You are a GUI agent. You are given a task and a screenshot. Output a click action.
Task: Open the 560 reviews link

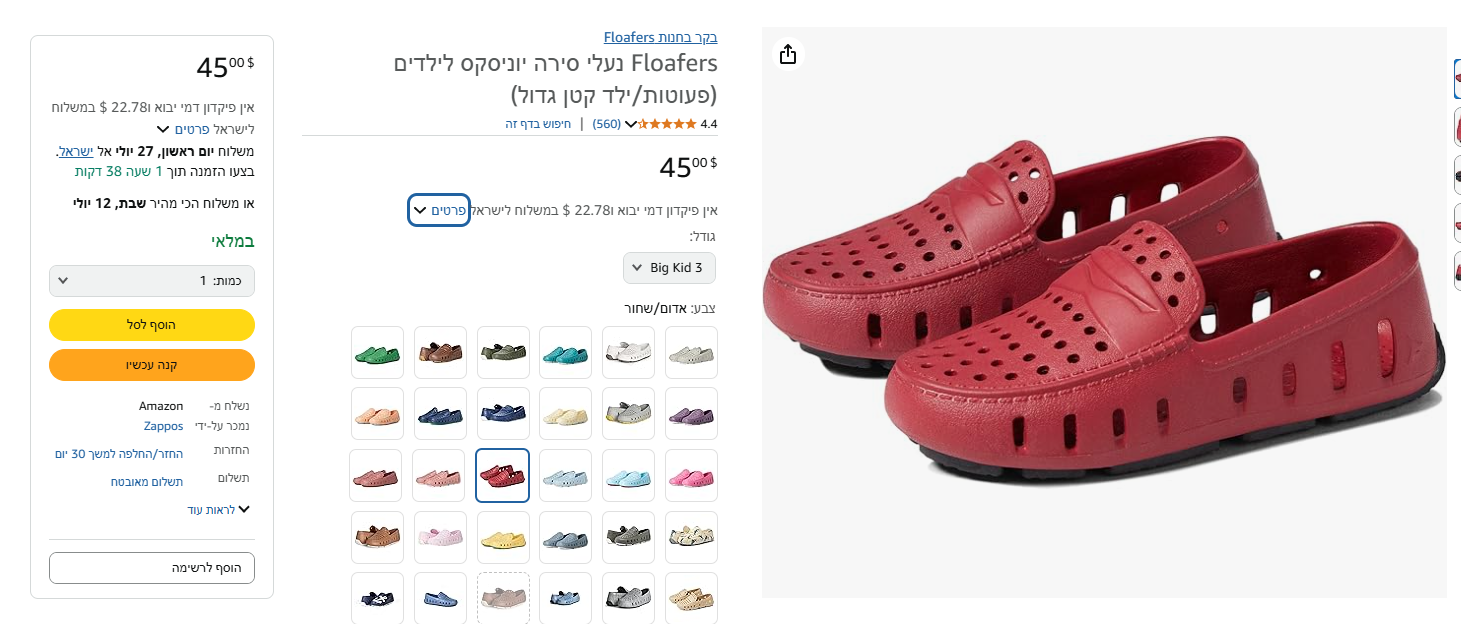(x=606, y=124)
